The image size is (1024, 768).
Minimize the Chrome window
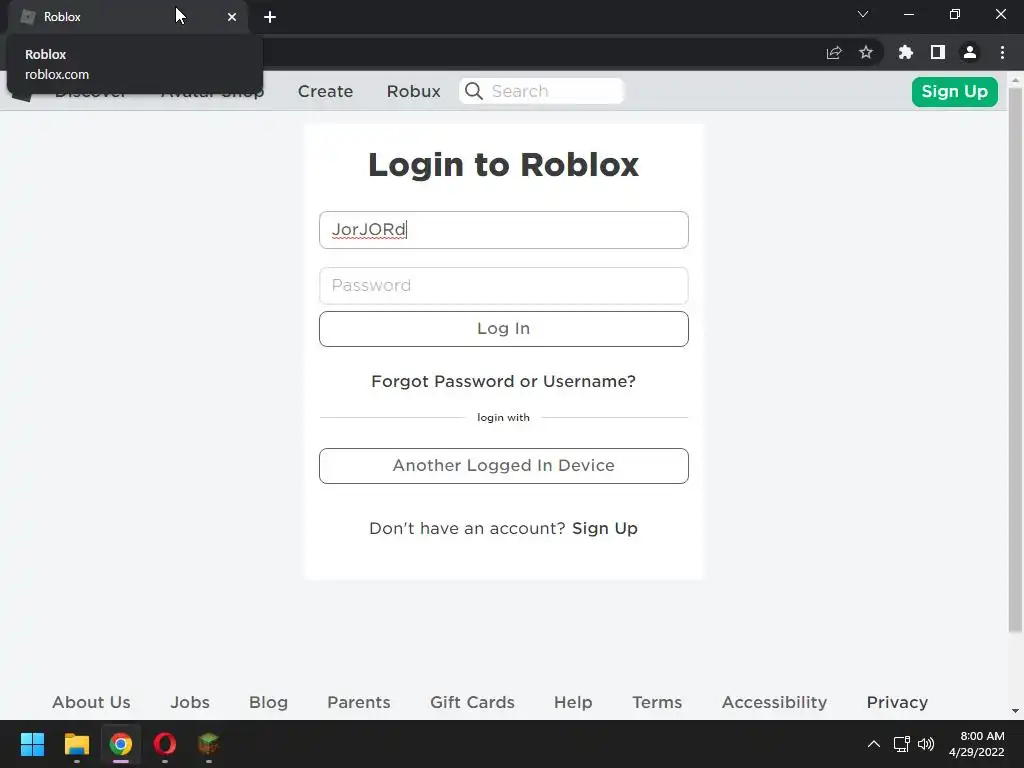(x=908, y=14)
